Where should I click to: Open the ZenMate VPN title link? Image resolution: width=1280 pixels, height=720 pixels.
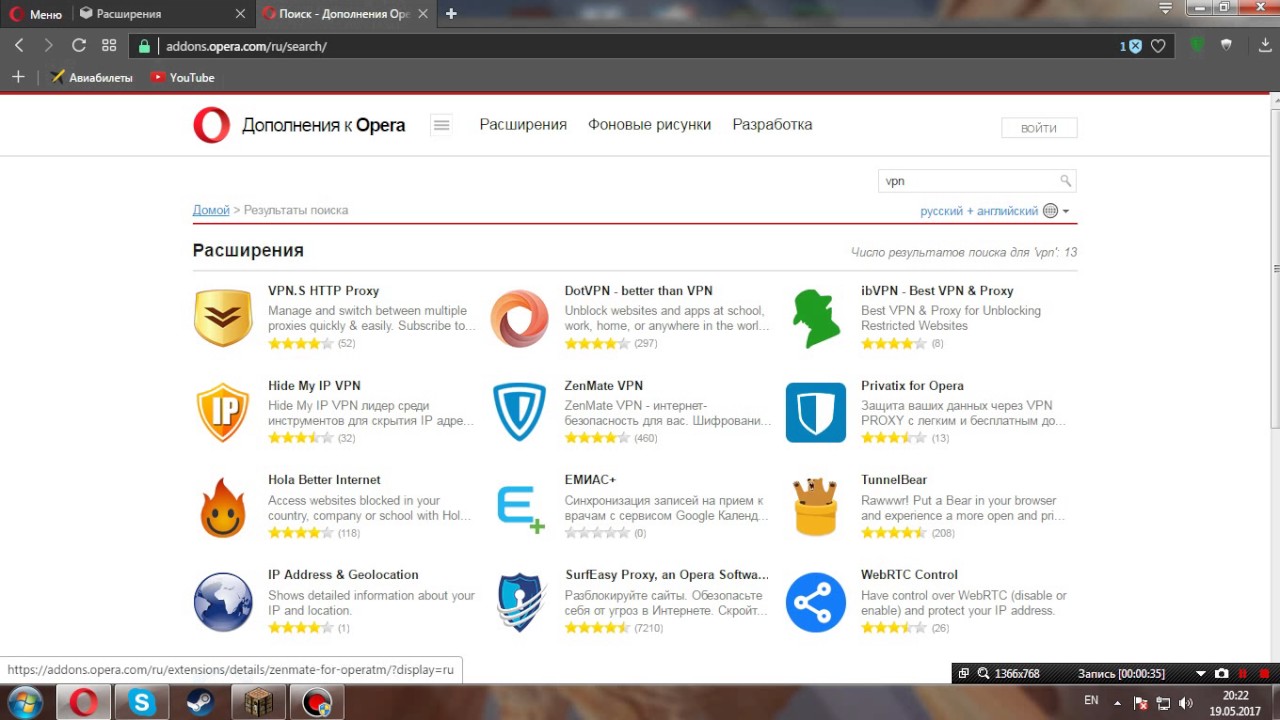pos(603,386)
